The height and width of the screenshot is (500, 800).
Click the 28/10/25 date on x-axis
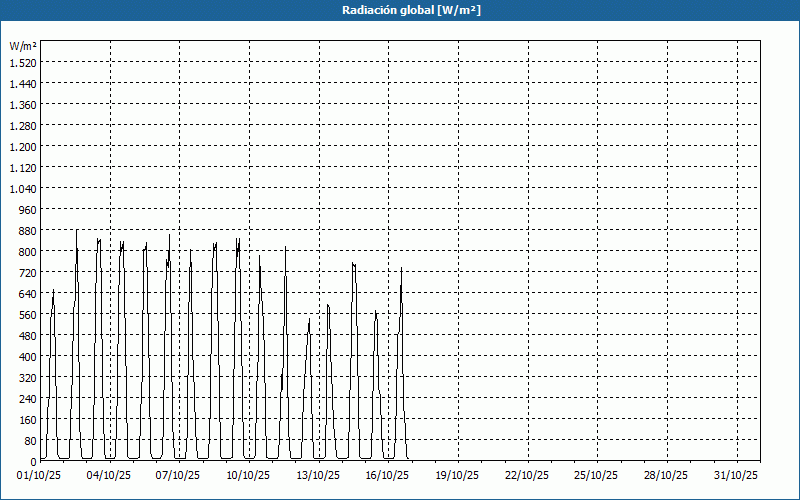[667, 476]
